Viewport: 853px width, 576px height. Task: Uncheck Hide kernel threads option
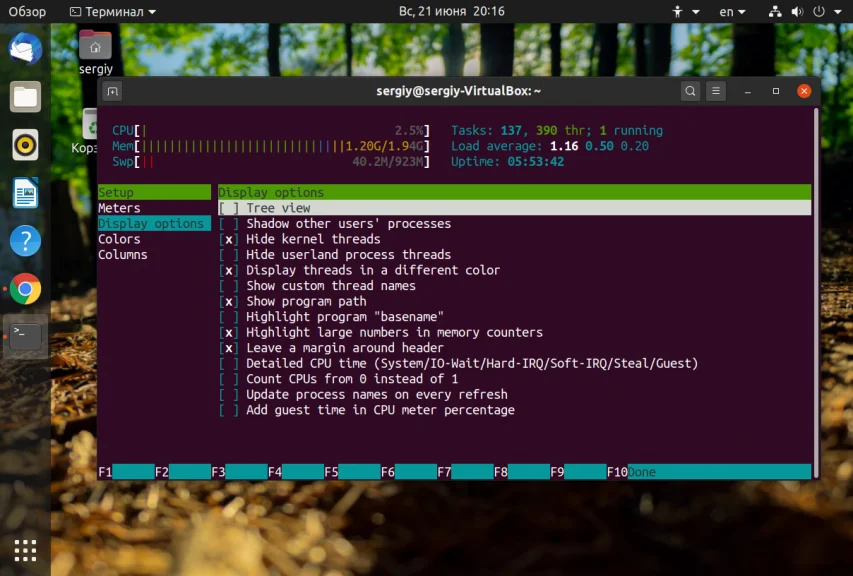228,239
